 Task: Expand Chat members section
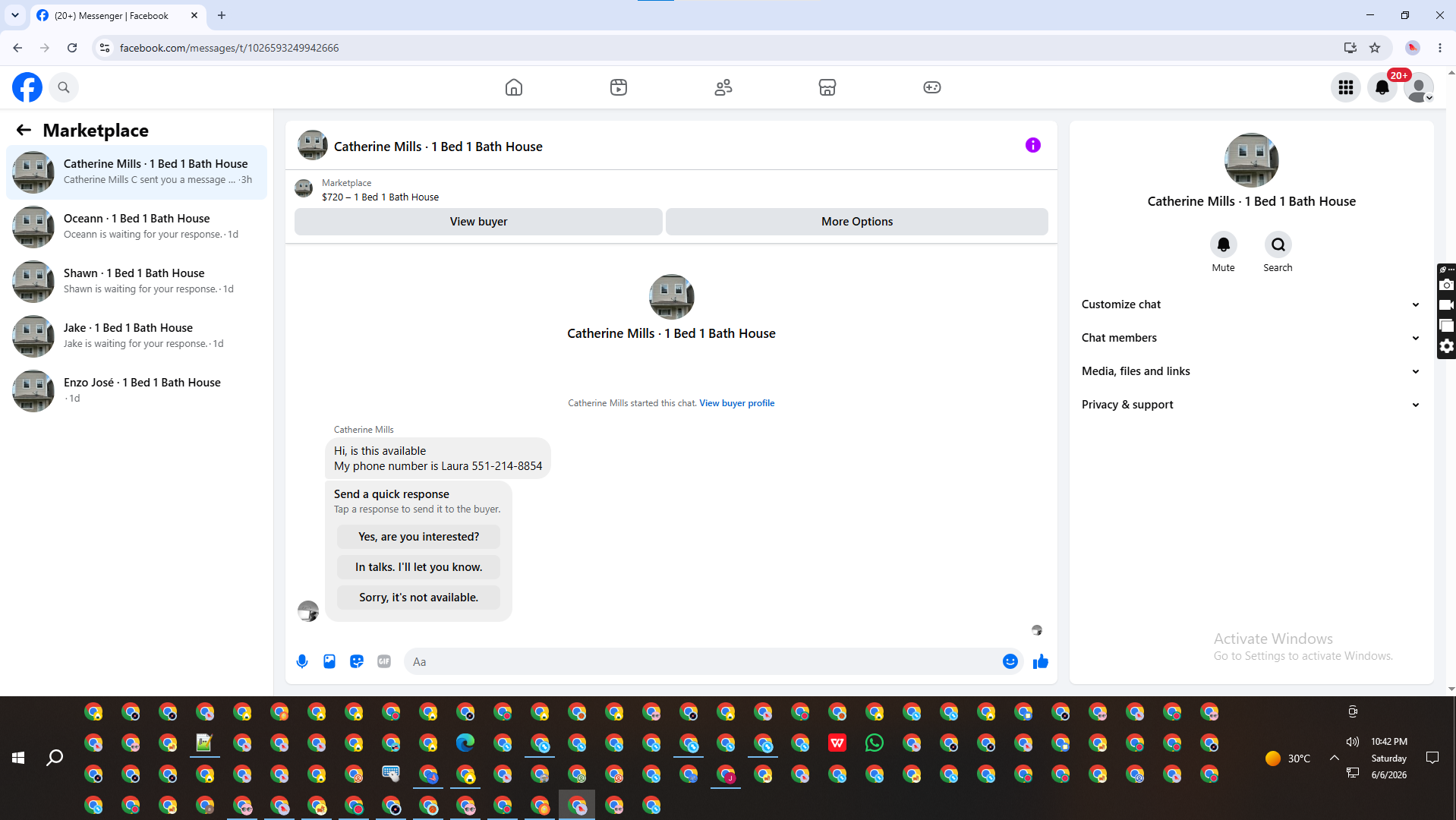[x=1251, y=338]
